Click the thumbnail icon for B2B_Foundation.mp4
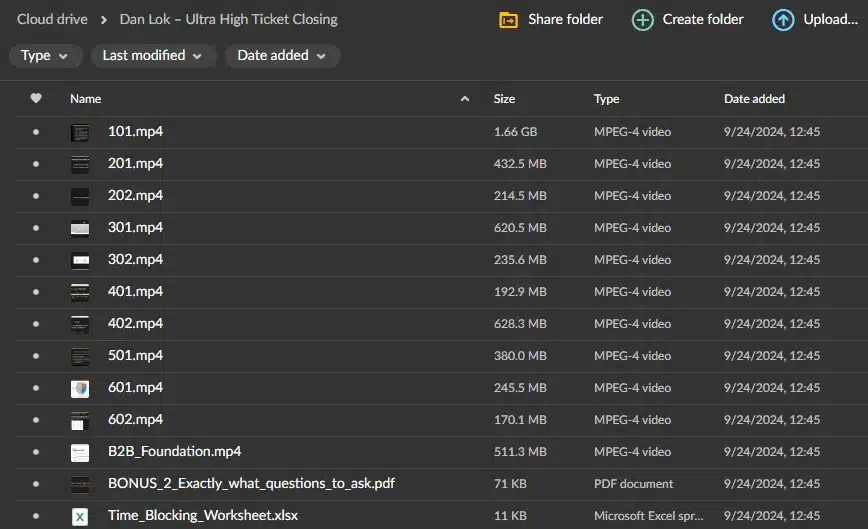The image size is (868, 529). [80, 452]
